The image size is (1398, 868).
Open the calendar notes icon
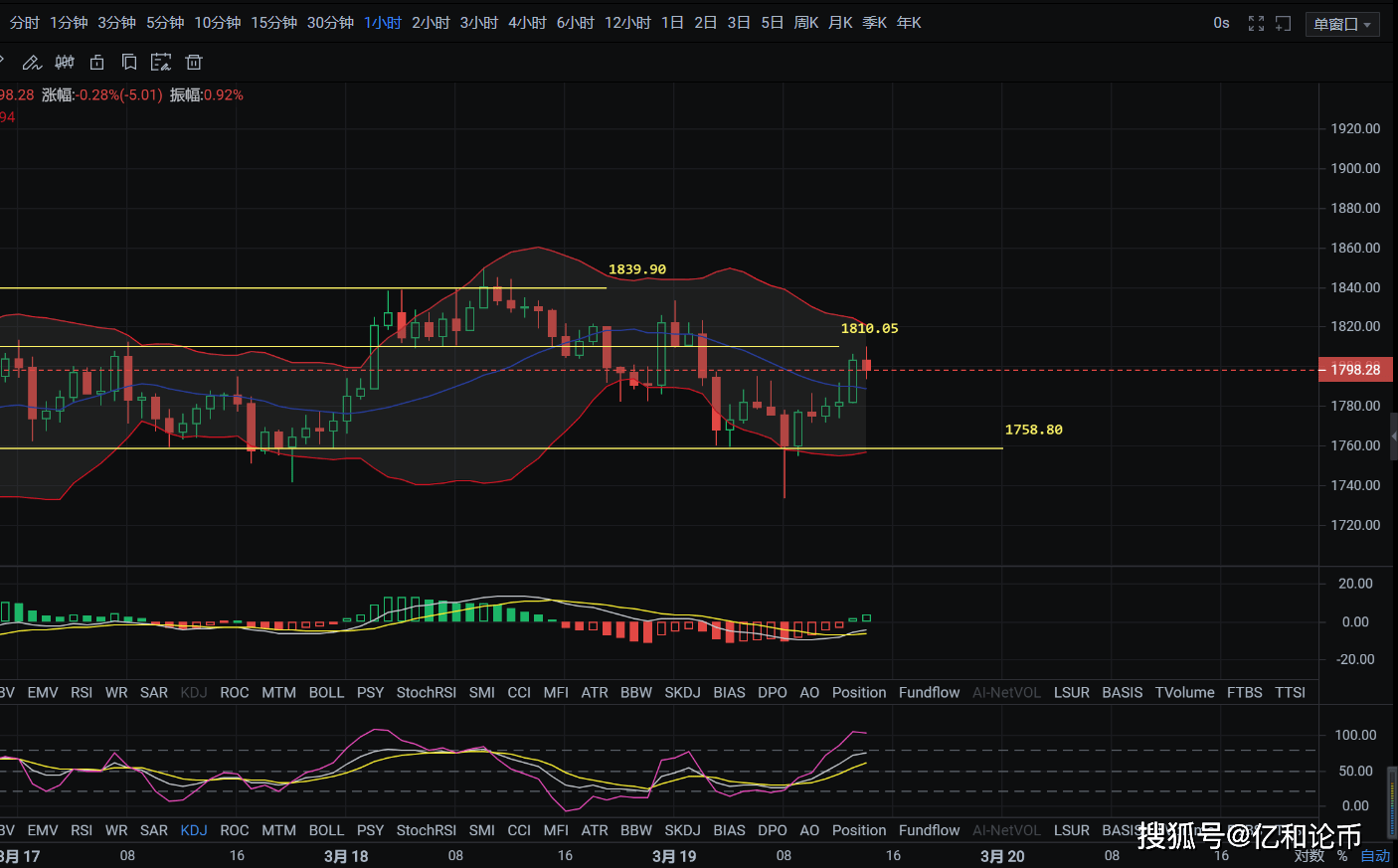(161, 63)
